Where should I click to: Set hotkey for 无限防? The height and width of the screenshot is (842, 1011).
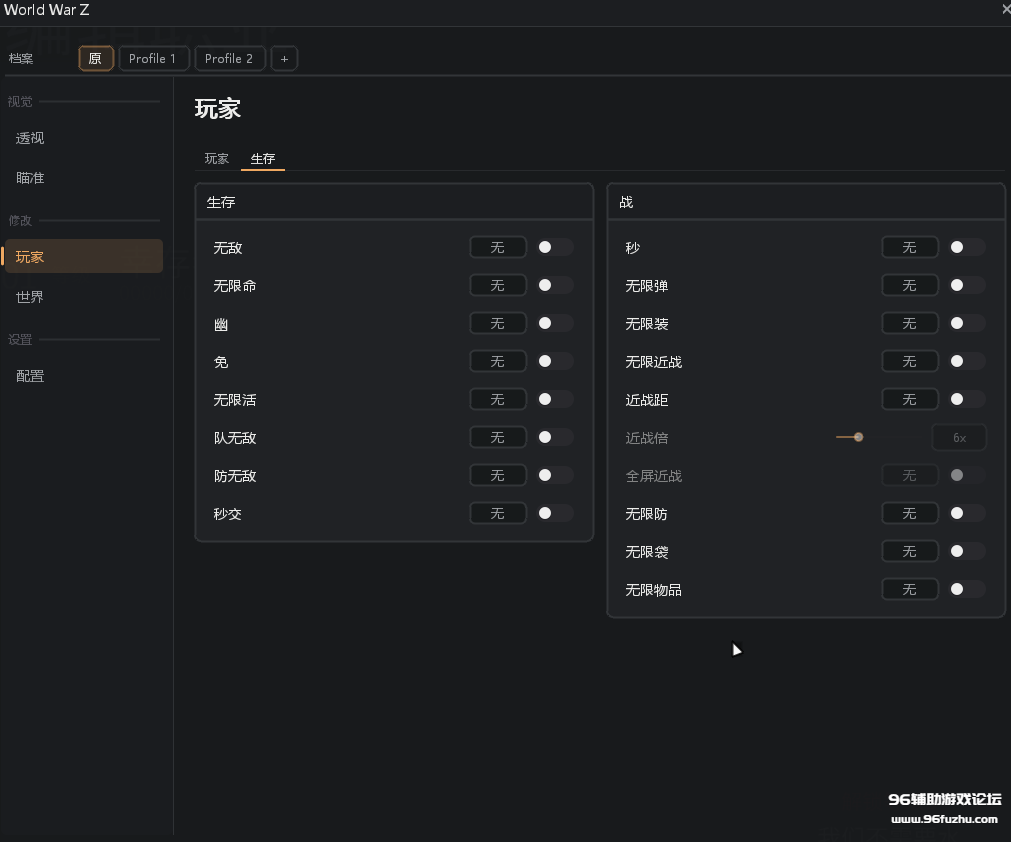click(x=910, y=513)
